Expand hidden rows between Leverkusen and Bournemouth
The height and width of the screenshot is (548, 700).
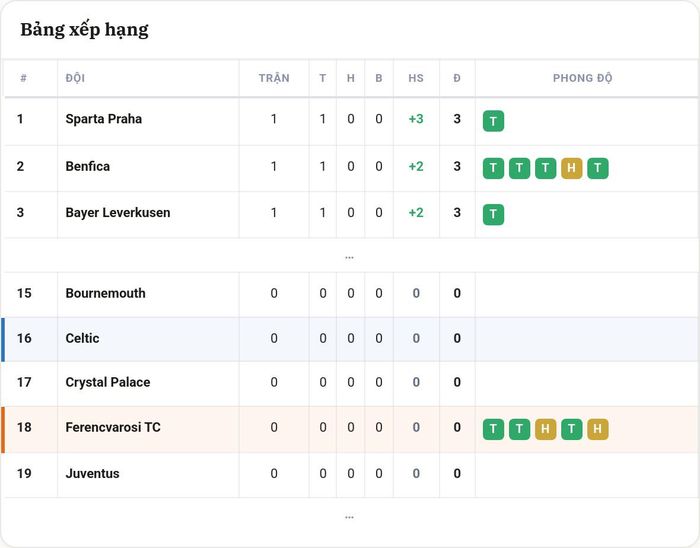349,257
